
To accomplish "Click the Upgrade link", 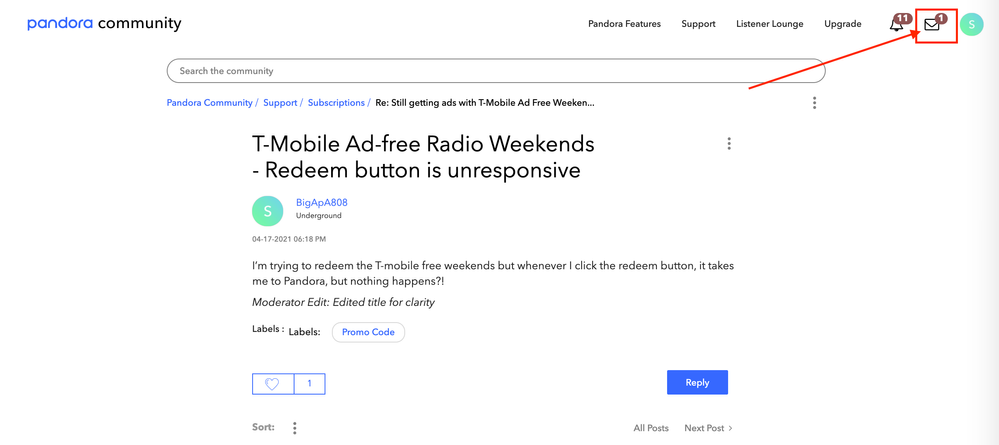I will point(842,24).
